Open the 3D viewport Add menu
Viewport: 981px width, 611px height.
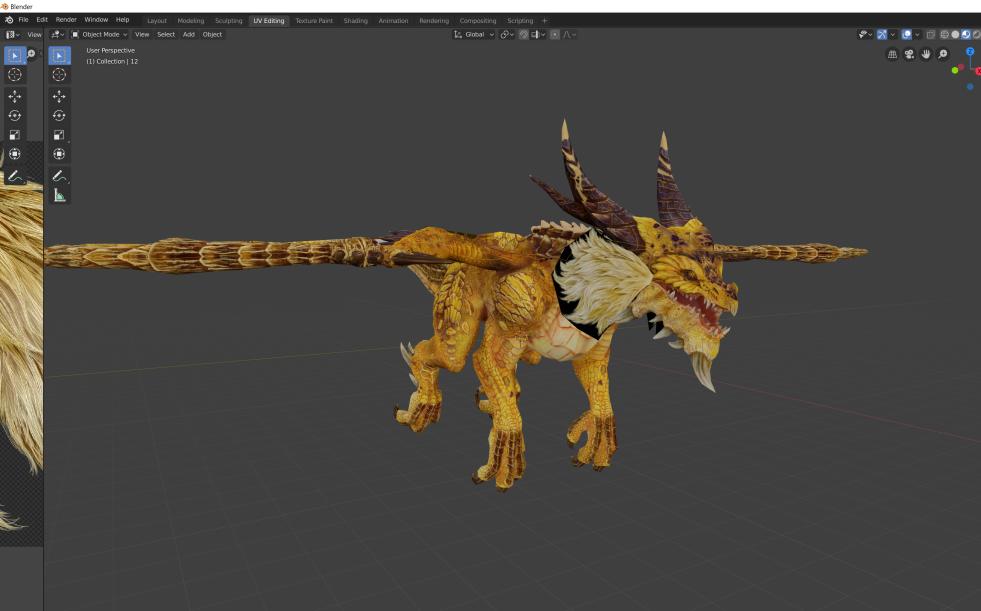(189, 35)
